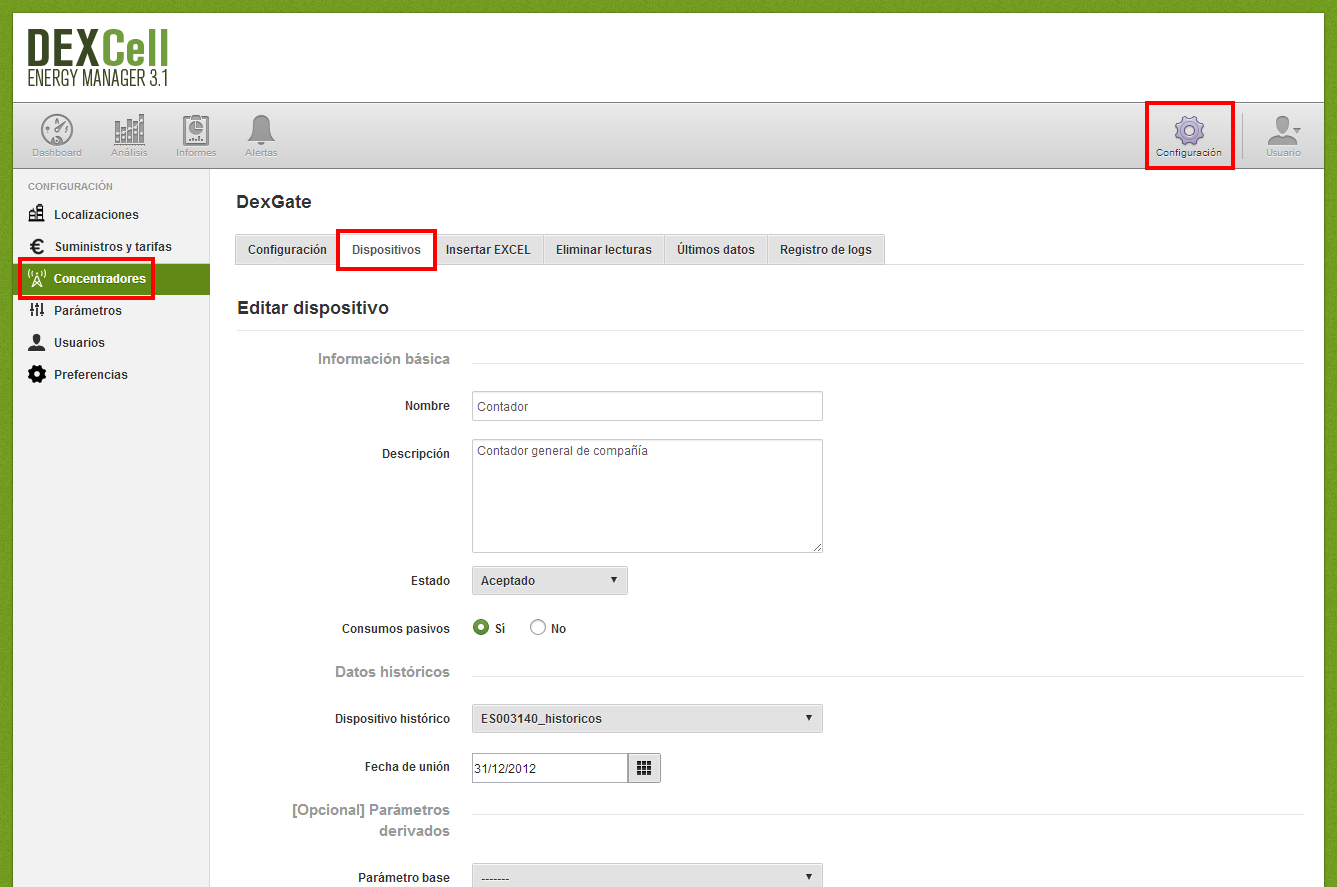Open the Dispositivo histórico dropdown

point(647,718)
